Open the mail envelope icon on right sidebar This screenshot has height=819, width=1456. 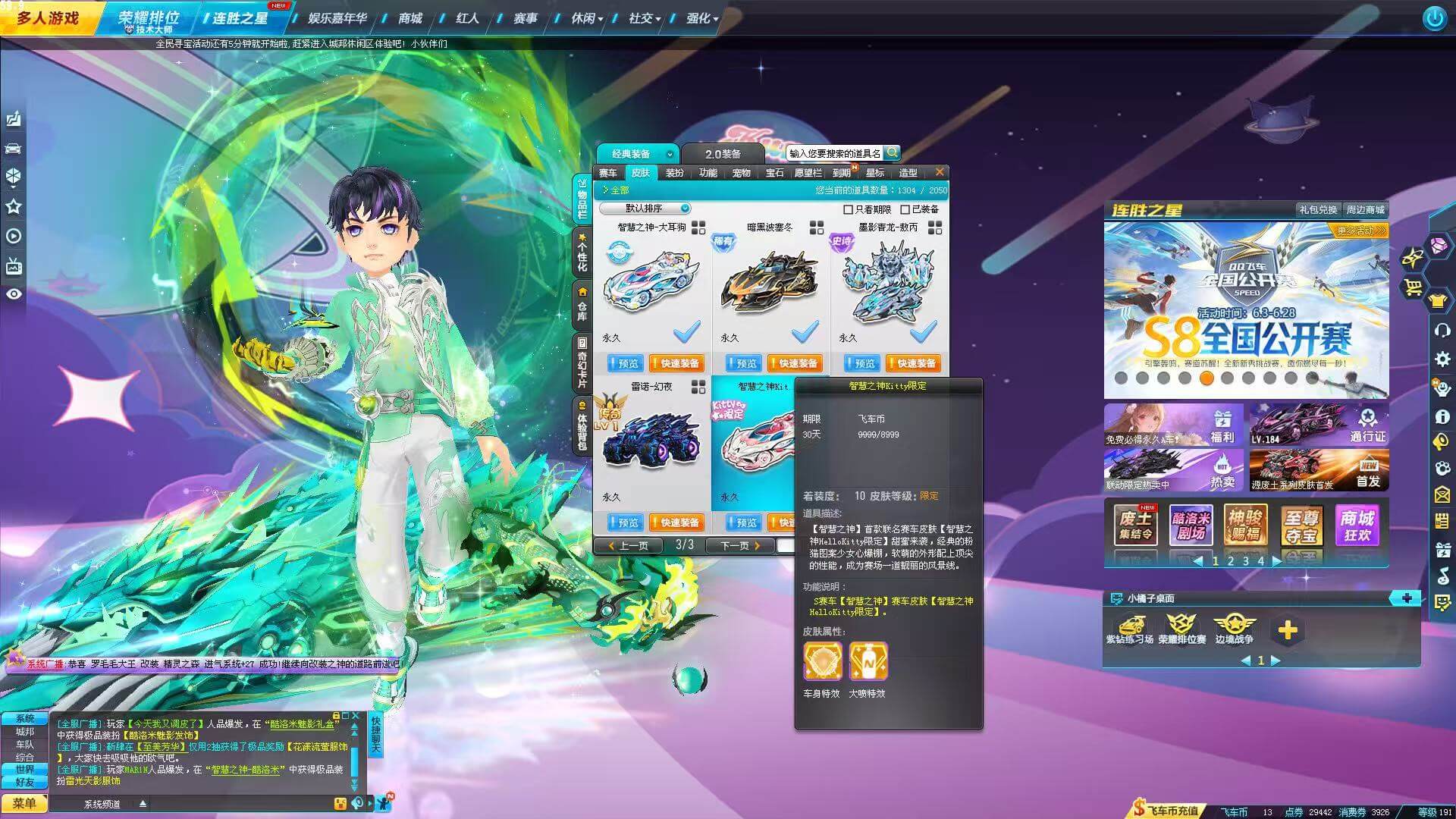tap(1442, 494)
